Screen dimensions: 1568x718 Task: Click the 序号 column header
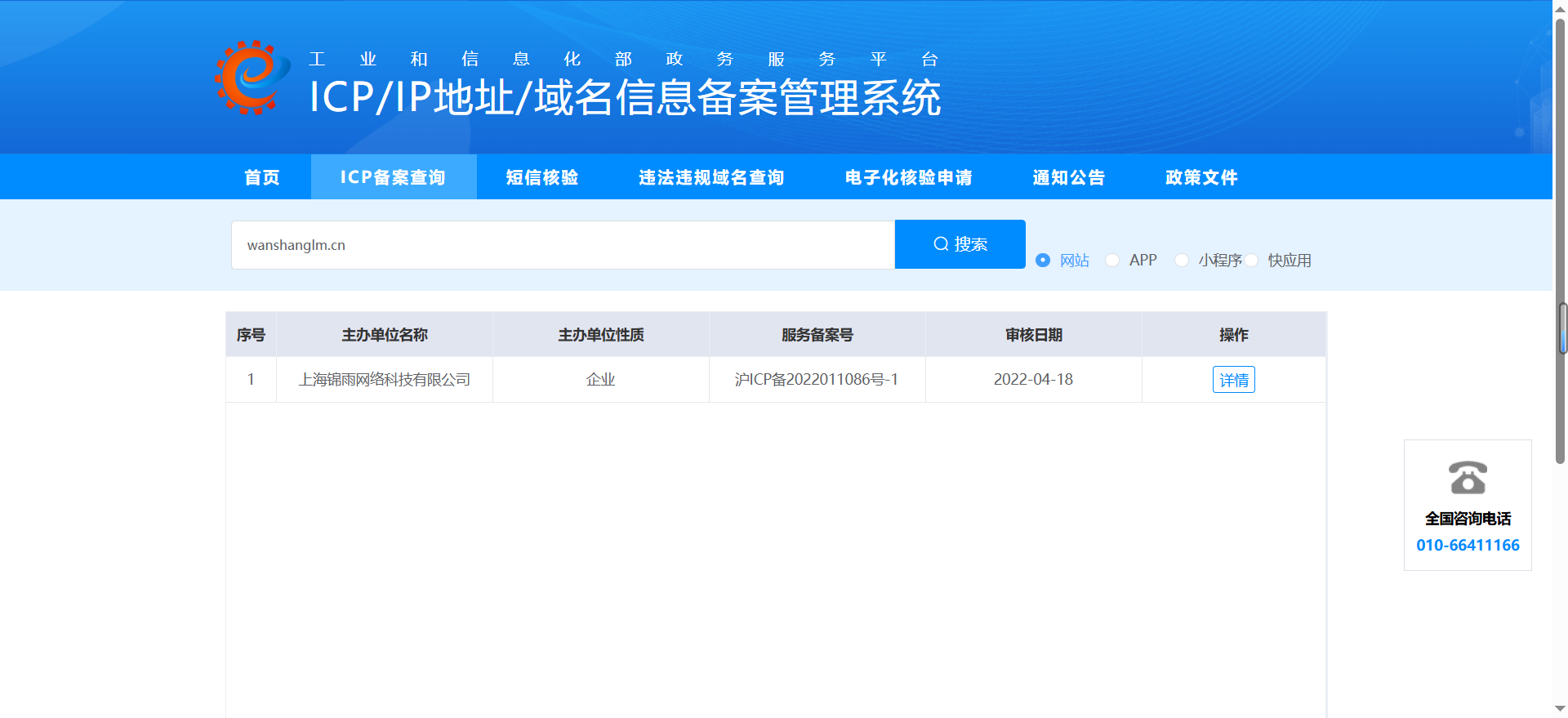[x=251, y=335]
